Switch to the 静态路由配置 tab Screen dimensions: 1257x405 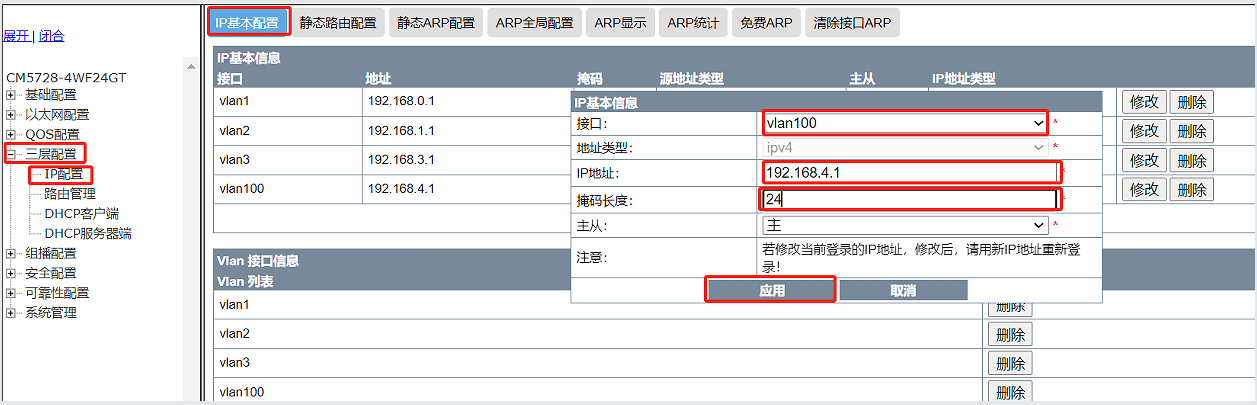(338, 23)
